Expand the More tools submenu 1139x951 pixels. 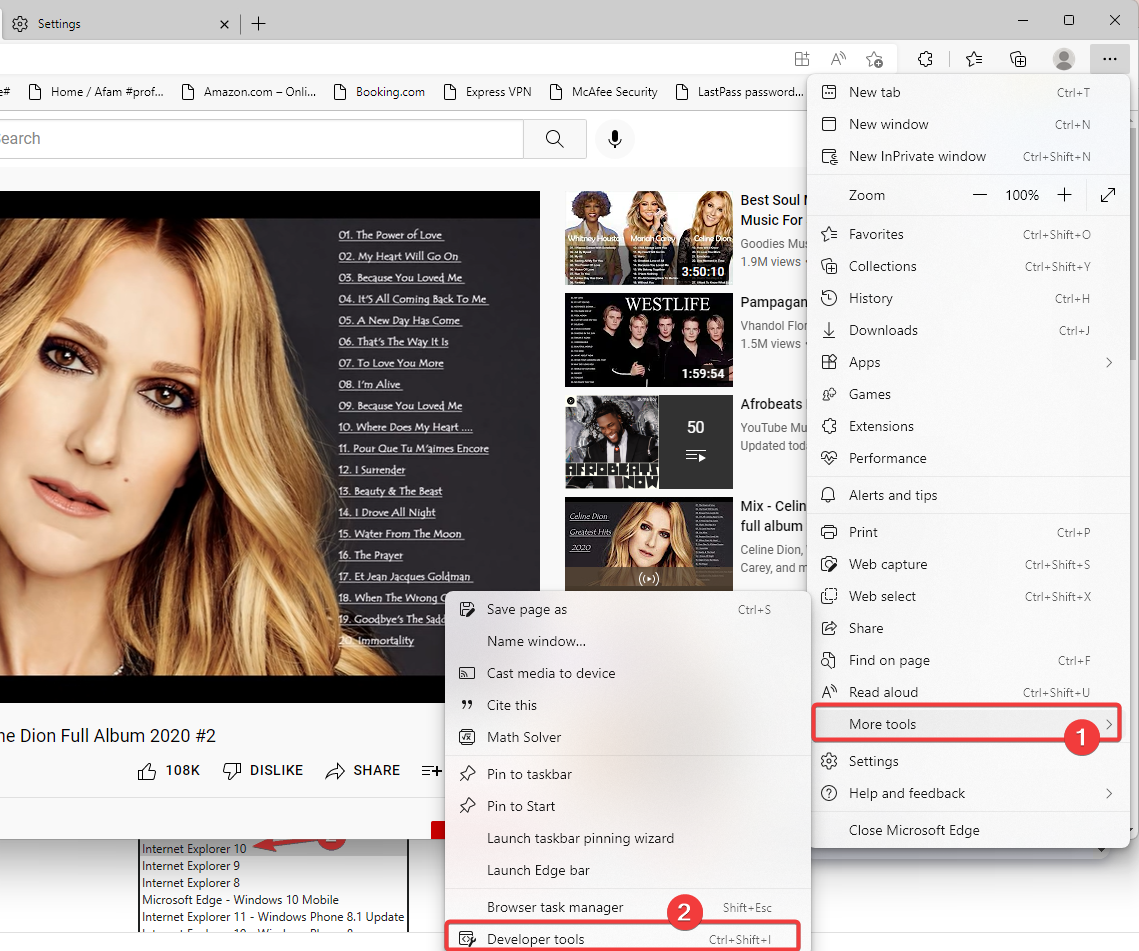968,724
